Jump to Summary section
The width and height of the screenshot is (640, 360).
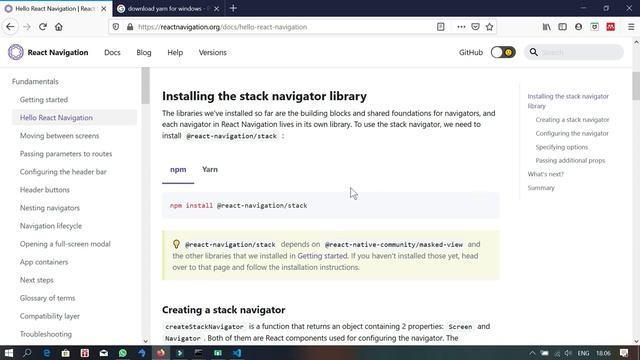click(541, 188)
